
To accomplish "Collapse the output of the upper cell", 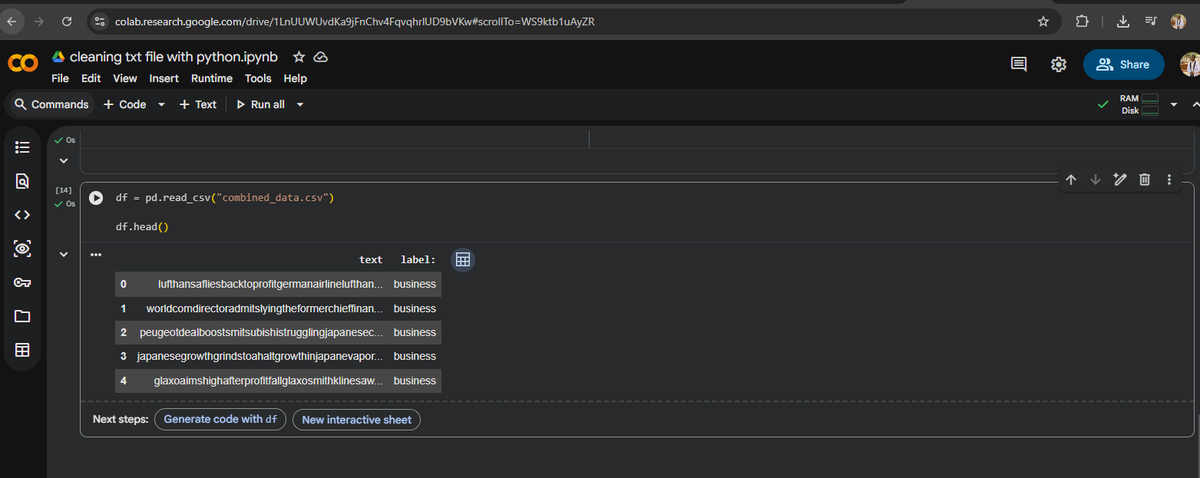I will (x=63, y=160).
